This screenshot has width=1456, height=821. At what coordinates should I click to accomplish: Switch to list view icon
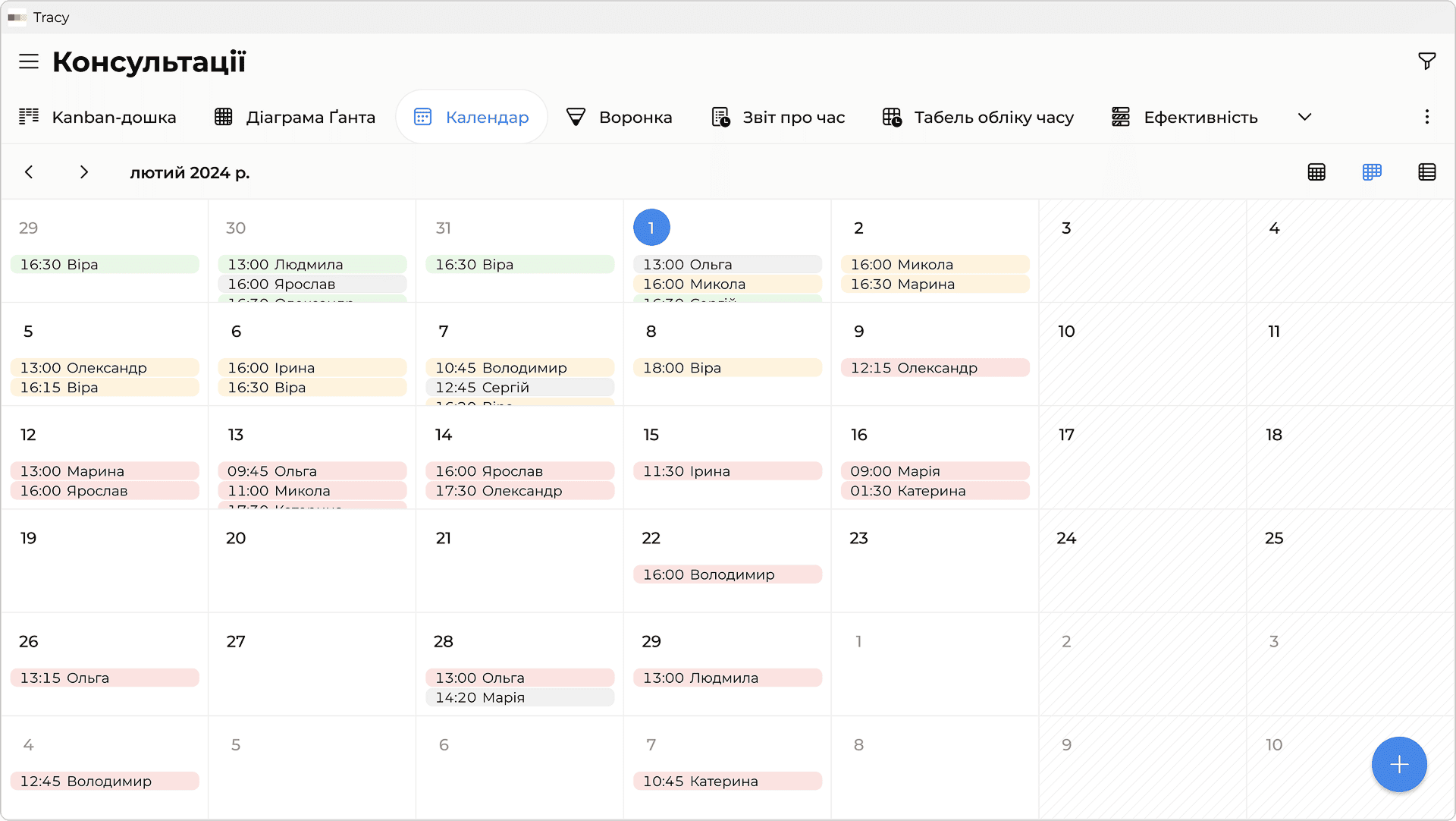(1426, 172)
